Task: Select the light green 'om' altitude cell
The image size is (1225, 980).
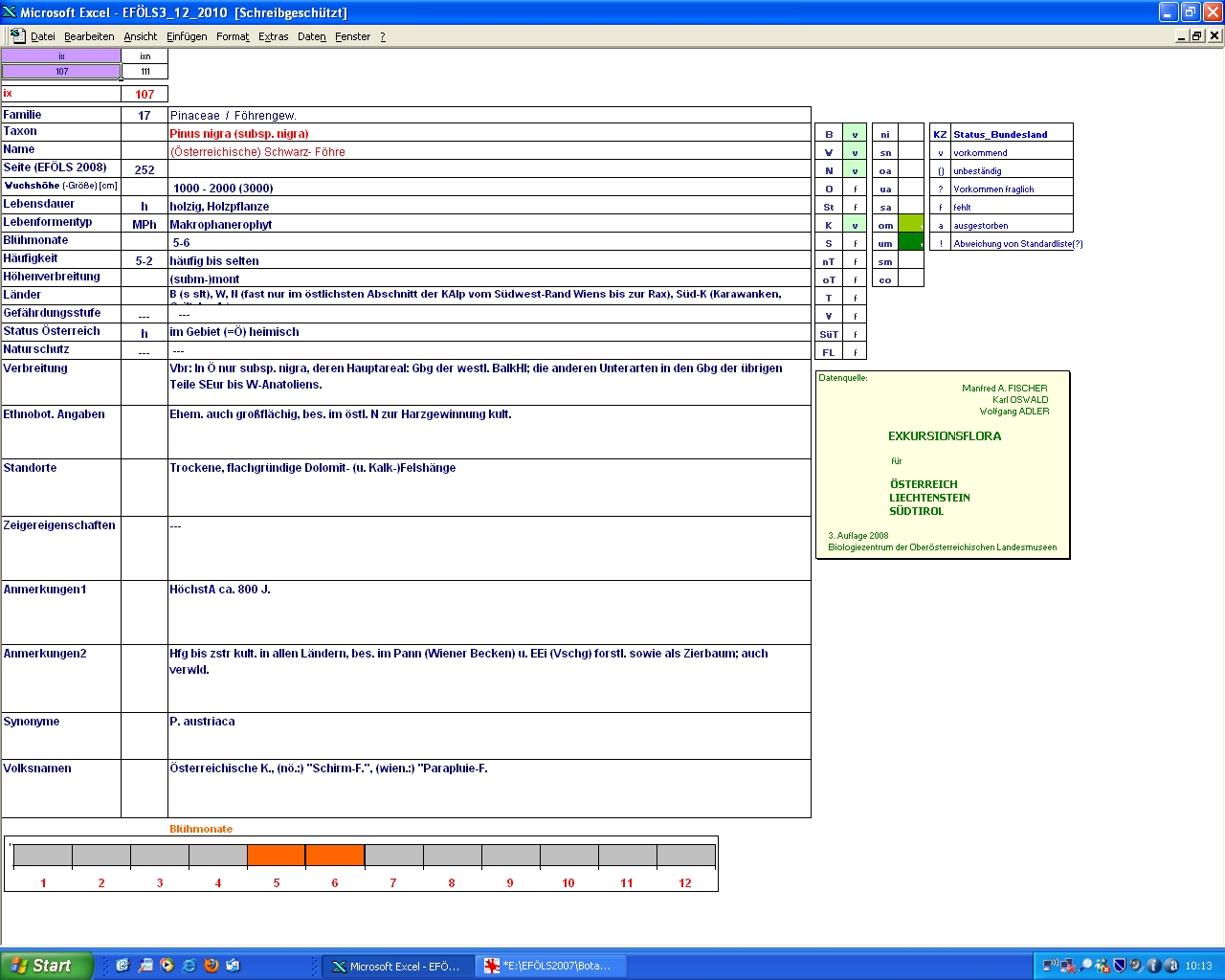Action: click(x=910, y=225)
